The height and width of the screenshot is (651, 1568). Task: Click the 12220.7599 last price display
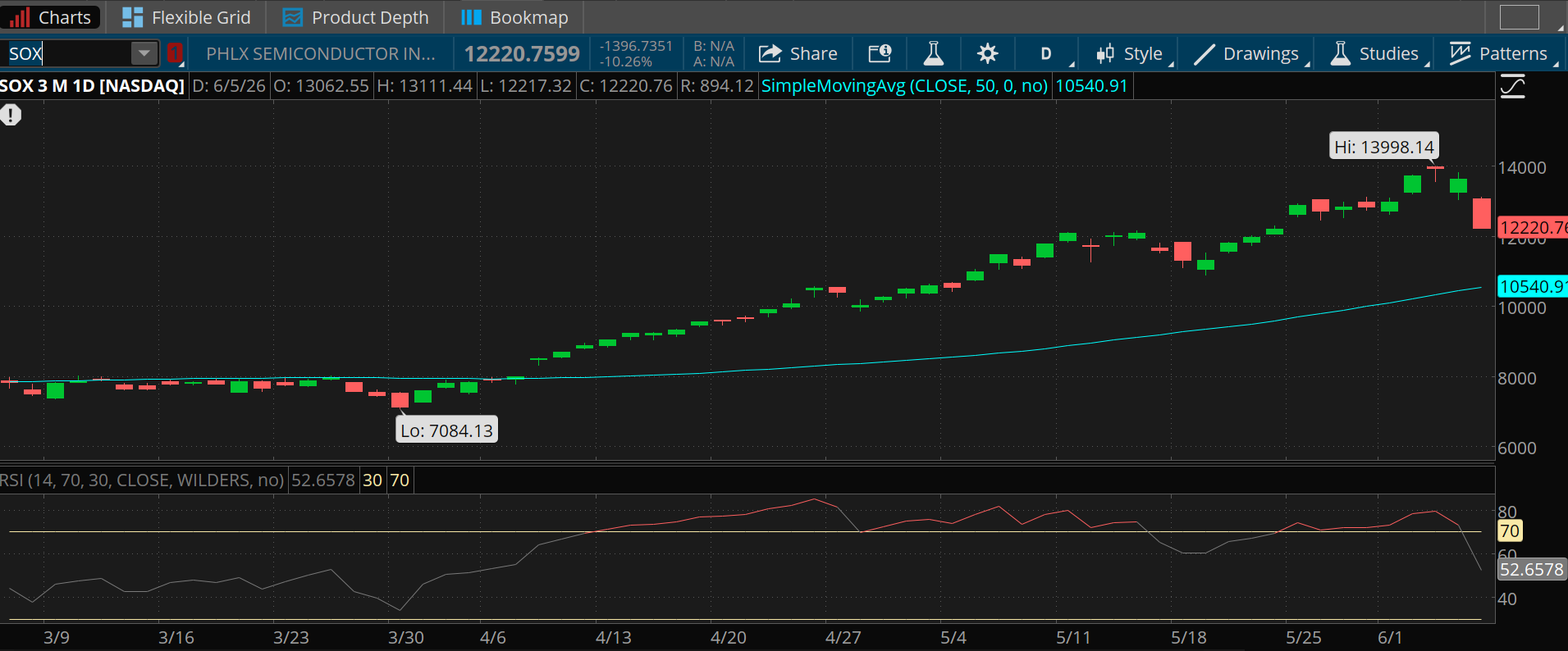click(x=522, y=53)
